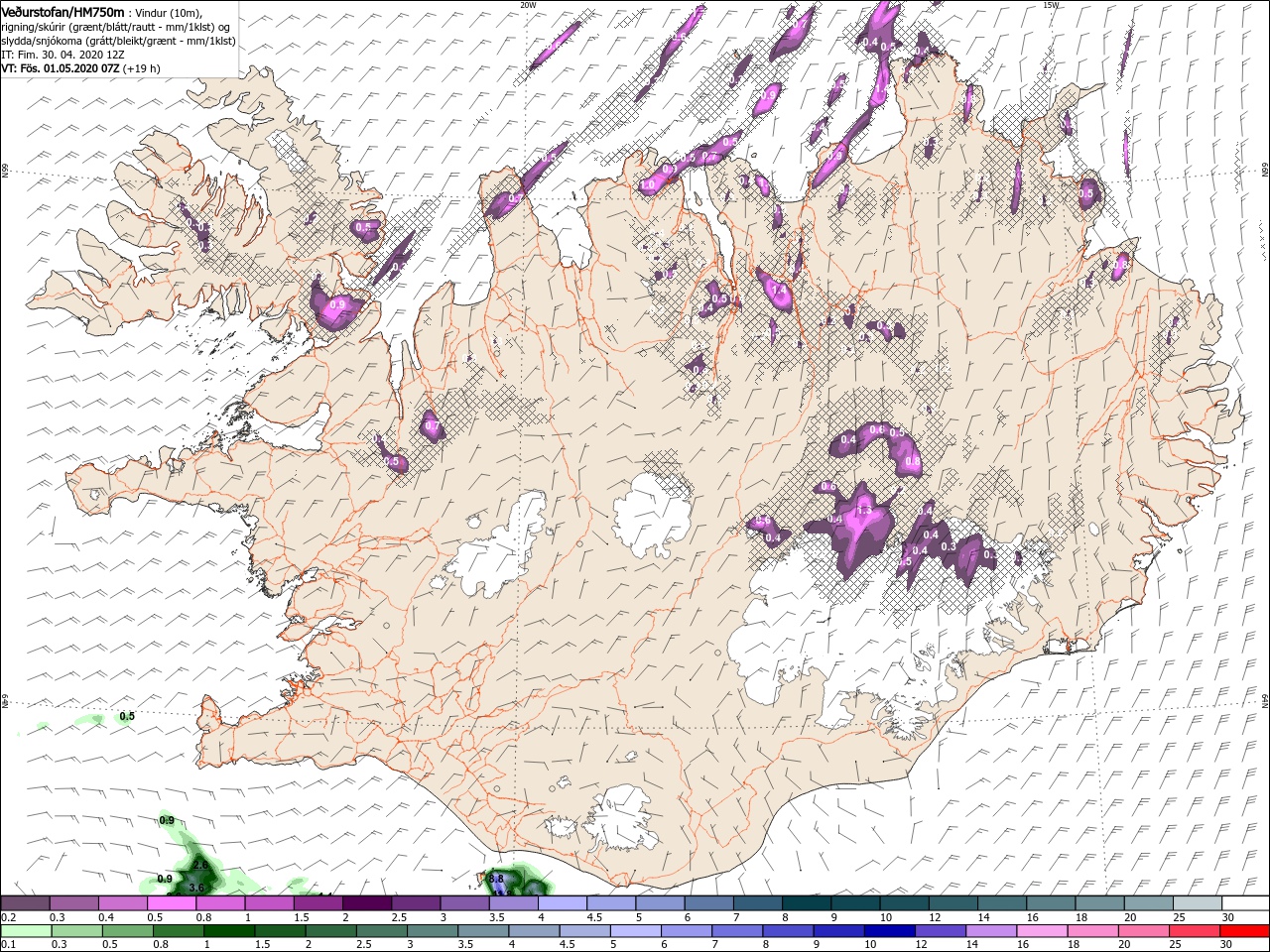Pick lightest green 0.1–0.3 rain scale swatch
Screen dimensions: 1270x952
[27, 930]
